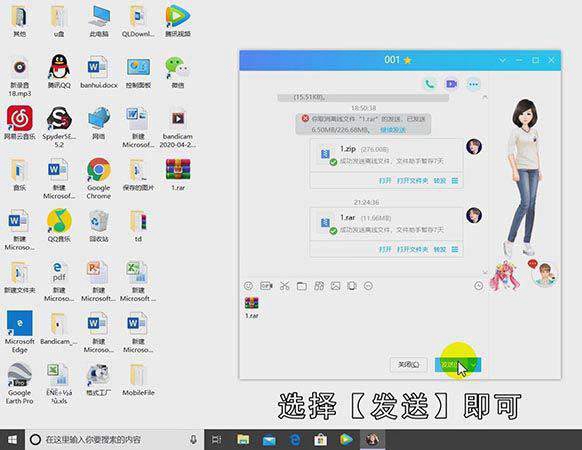The height and width of the screenshot is (450, 582).
Task: Select the 格式工厂 desktop icon
Action: [x=99, y=379]
